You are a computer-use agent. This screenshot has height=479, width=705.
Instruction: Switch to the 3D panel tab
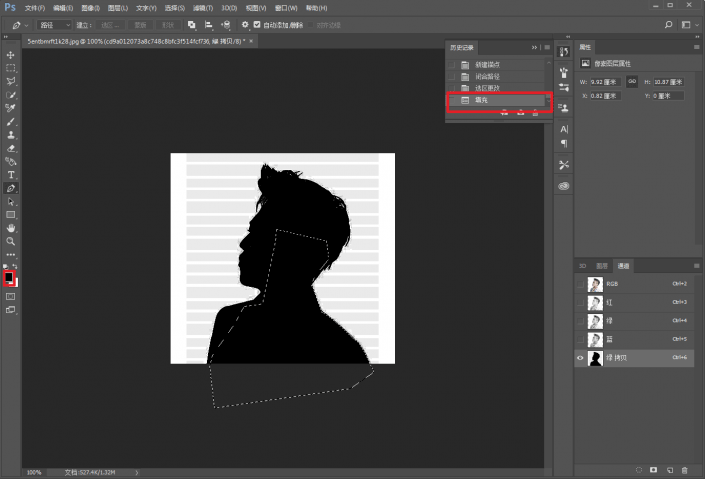(583, 266)
